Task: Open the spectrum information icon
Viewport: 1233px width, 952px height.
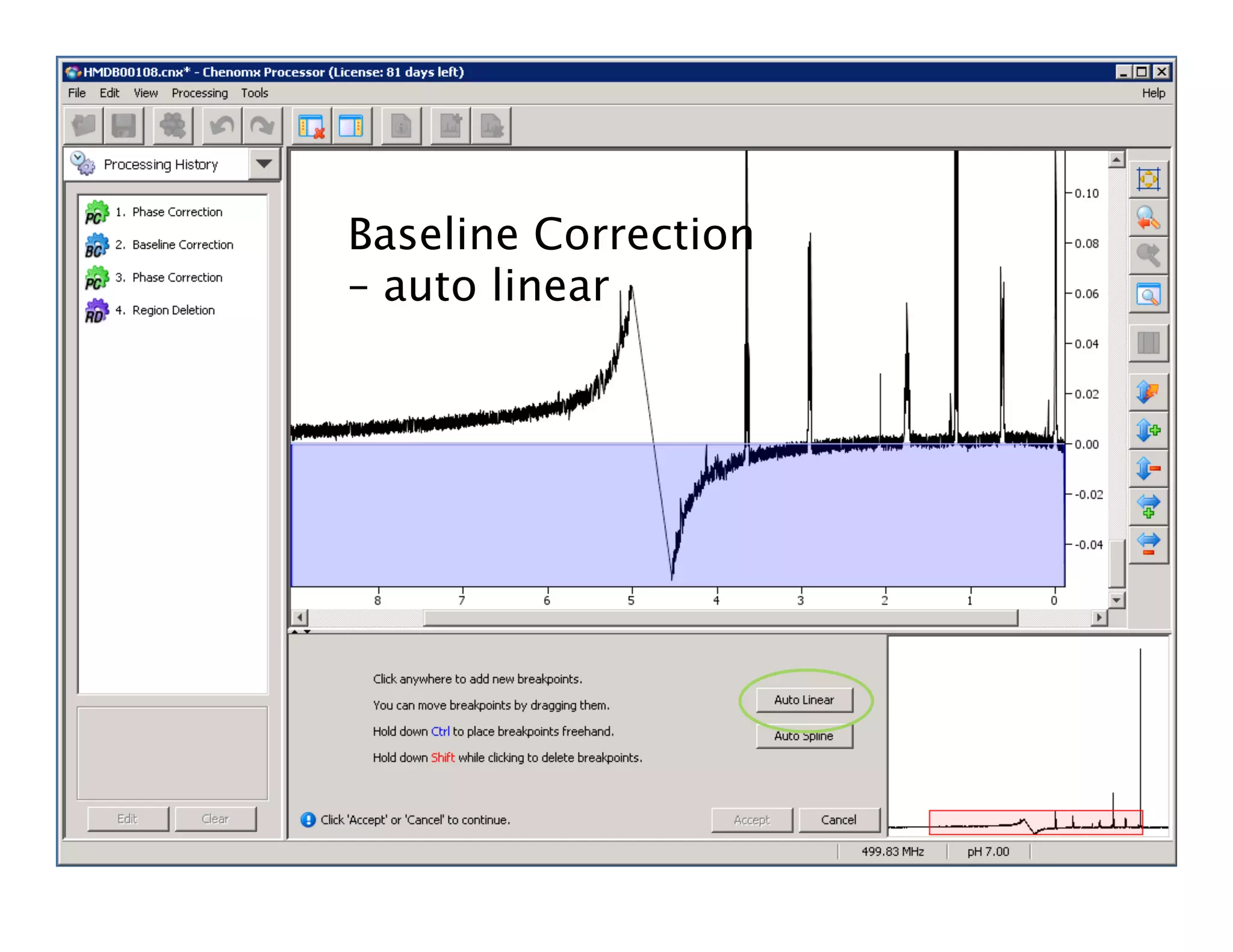Action: click(x=401, y=126)
